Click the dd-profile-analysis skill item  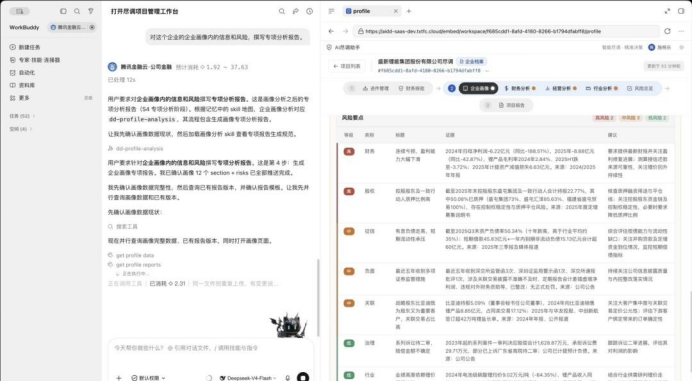pyautogui.click(x=136, y=149)
